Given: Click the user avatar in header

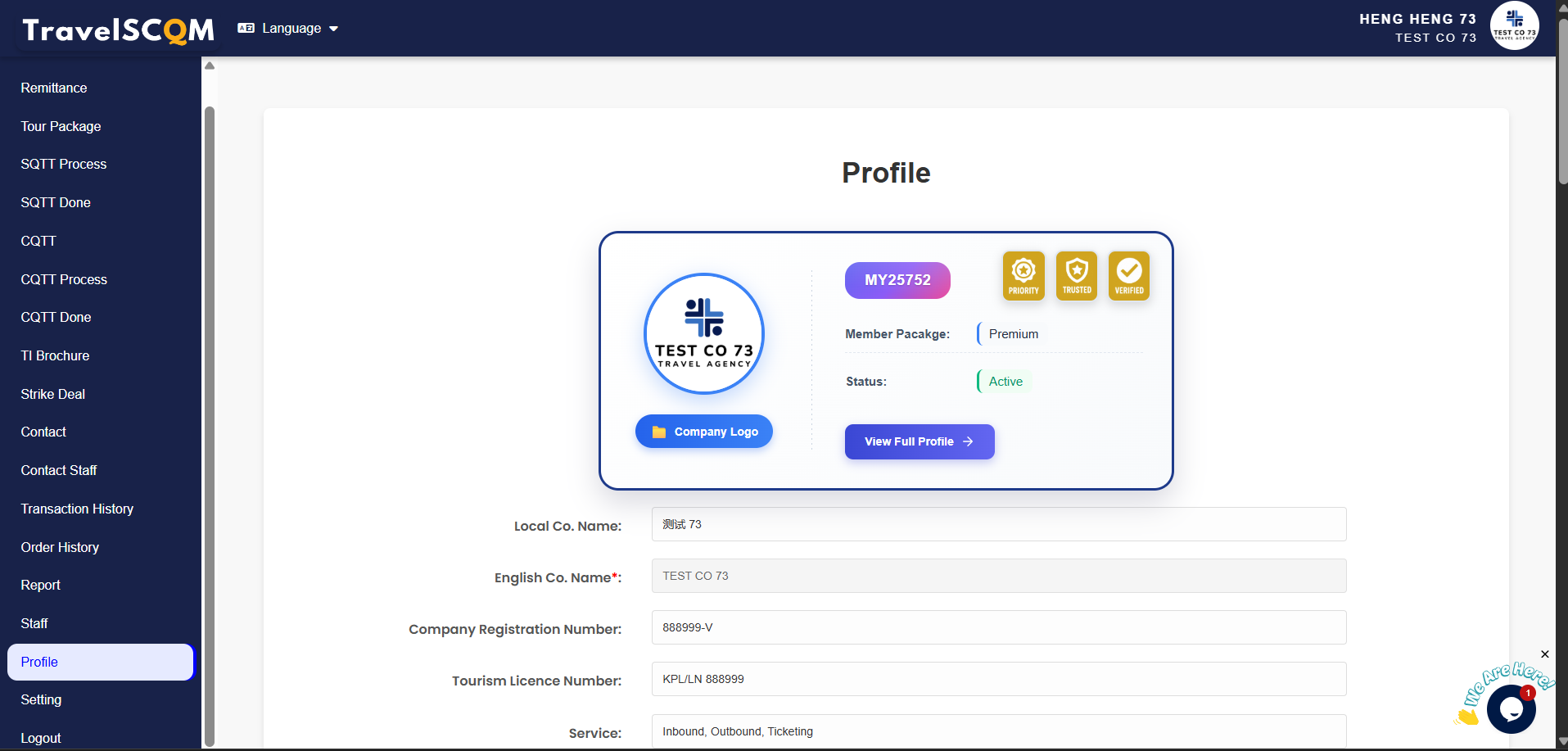Looking at the screenshot, I should click(1514, 26).
